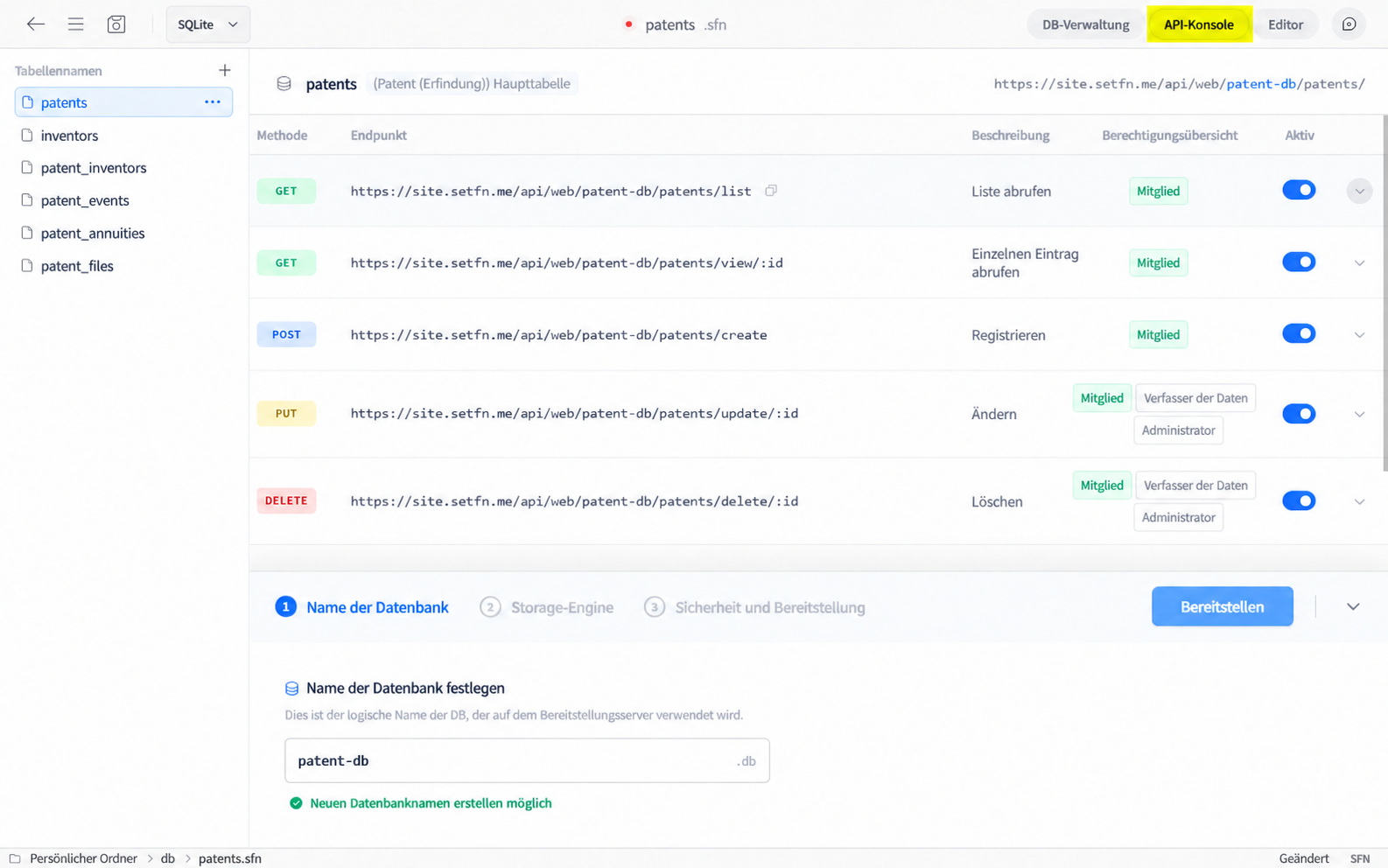This screenshot has height=868, width=1388.
Task: Open the patents table more options
Action: 213,102
